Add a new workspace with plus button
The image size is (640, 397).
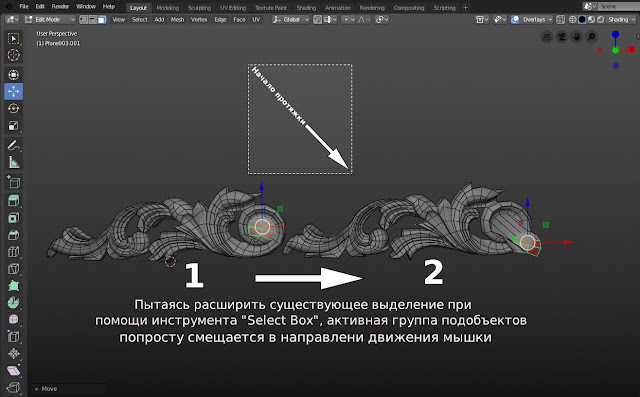point(465,7)
